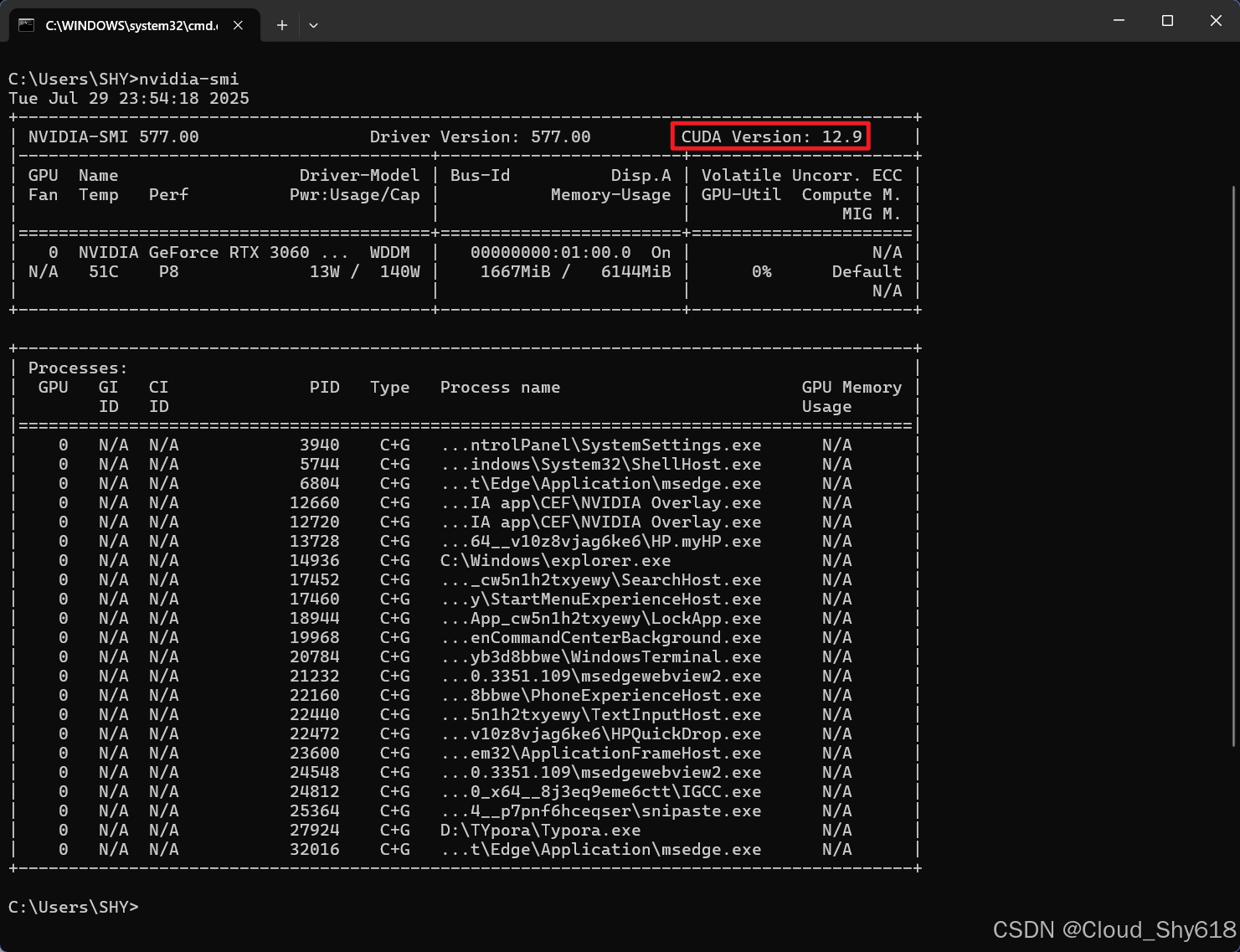Click the cmd icon on the terminal tab
Image resolution: width=1240 pixels, height=952 pixels.
pyautogui.click(x=27, y=25)
